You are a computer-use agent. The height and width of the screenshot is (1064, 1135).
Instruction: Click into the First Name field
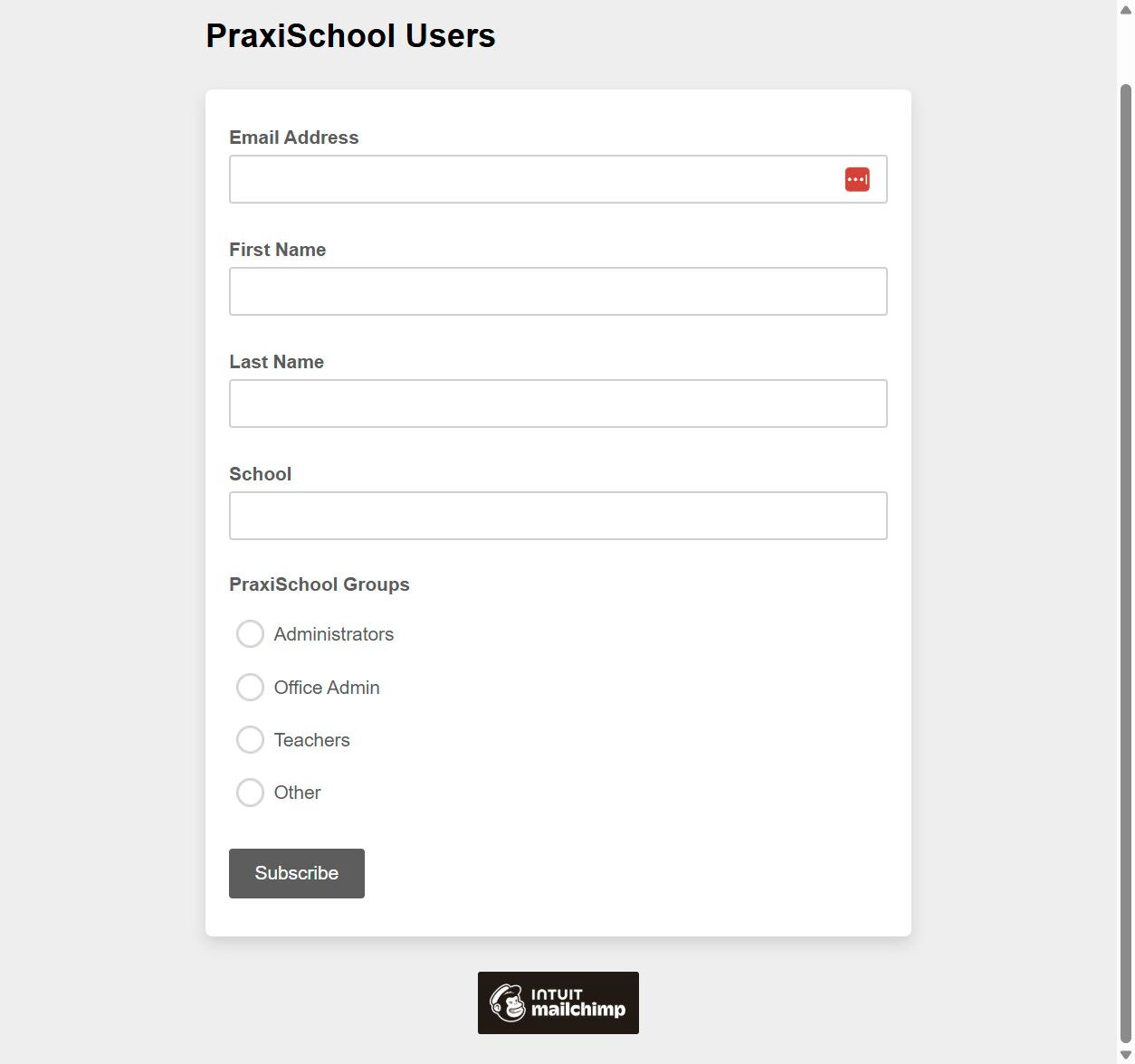[x=558, y=291]
